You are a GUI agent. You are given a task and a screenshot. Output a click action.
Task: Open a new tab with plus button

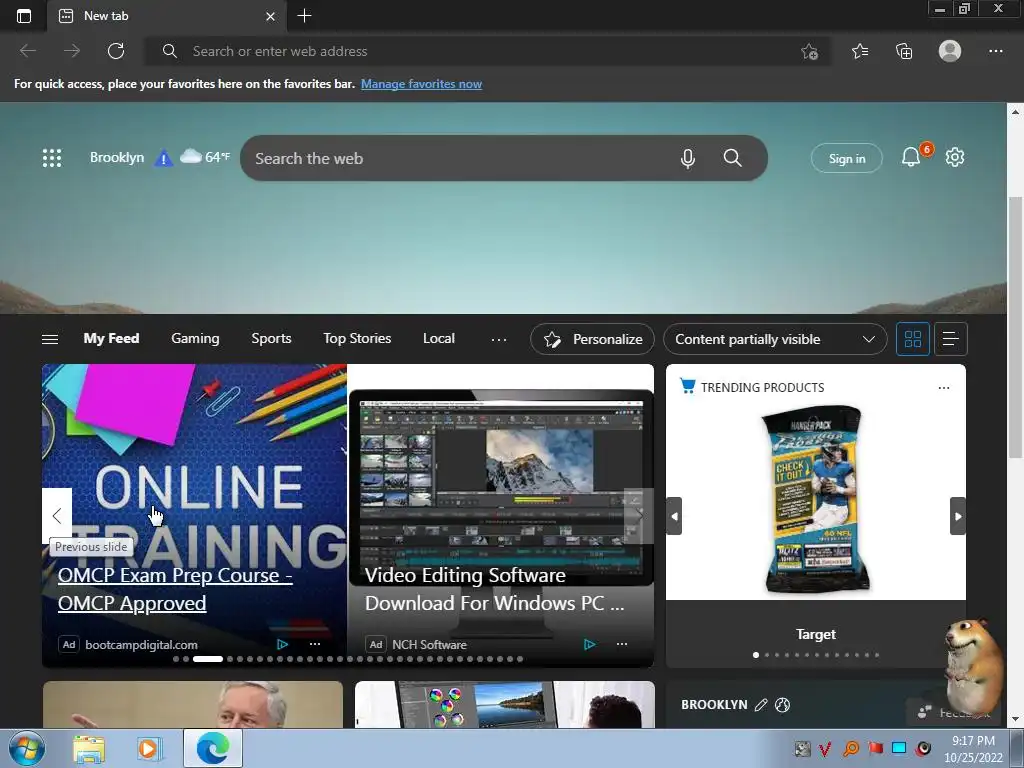click(x=304, y=16)
